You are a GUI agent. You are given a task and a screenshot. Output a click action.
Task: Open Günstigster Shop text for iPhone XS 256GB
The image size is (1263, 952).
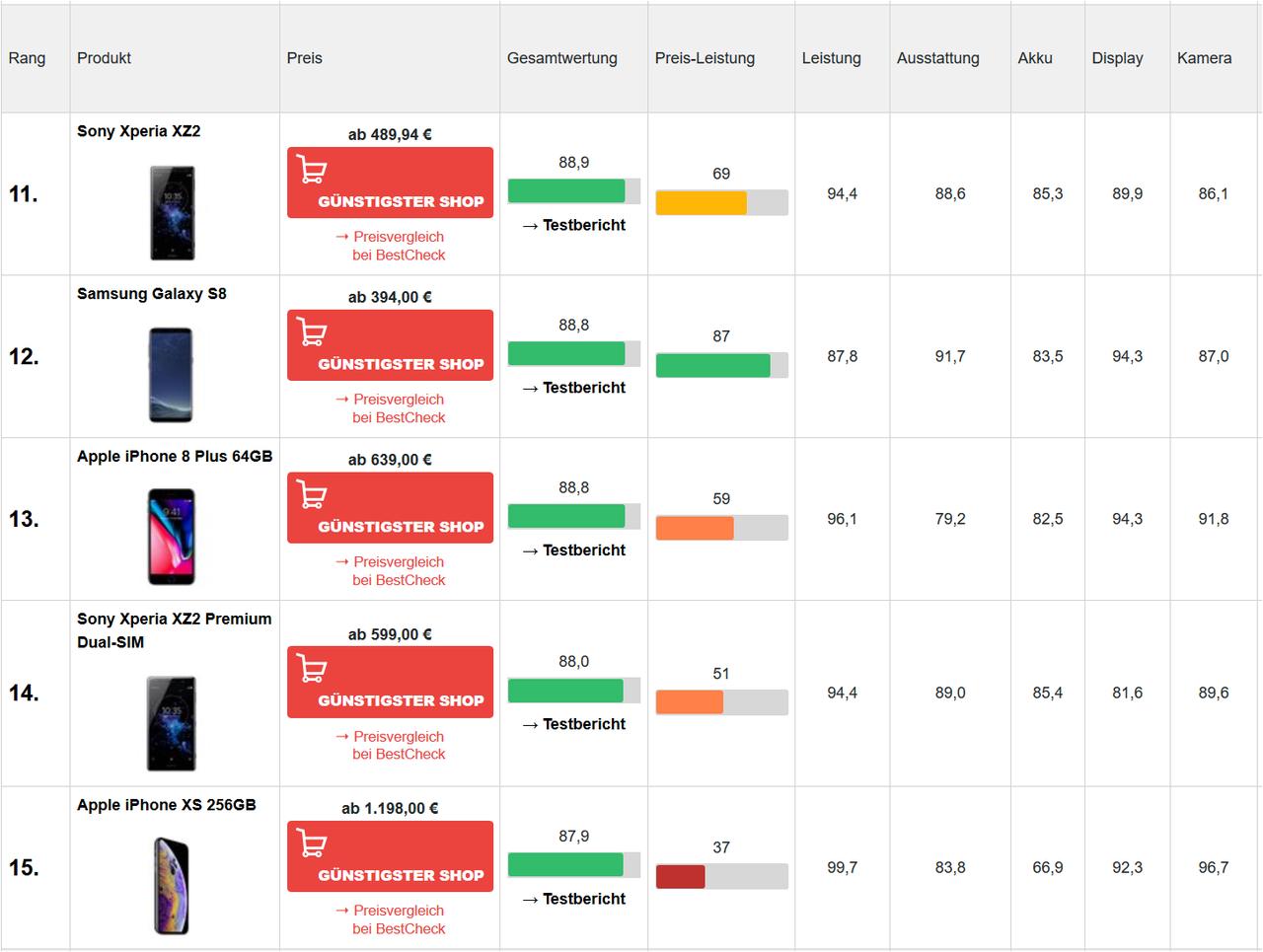click(x=401, y=875)
